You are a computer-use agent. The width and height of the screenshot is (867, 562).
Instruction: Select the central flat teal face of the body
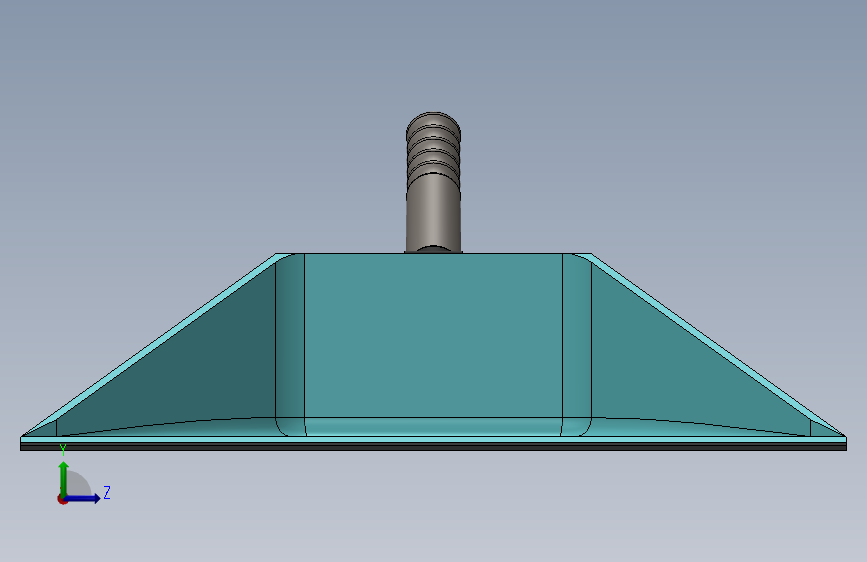click(x=434, y=336)
